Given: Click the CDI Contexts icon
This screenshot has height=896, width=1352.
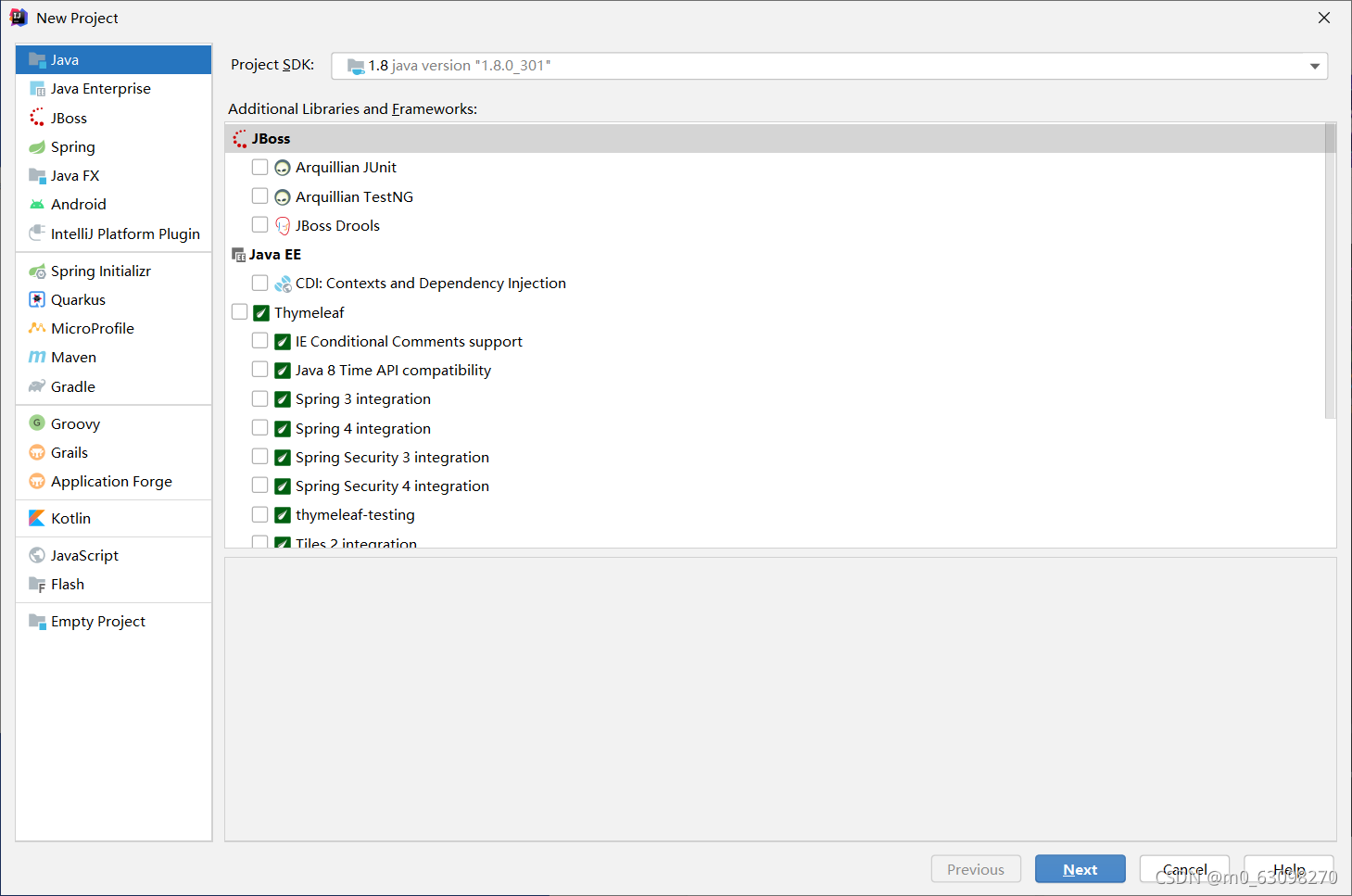Looking at the screenshot, I should coord(283,284).
